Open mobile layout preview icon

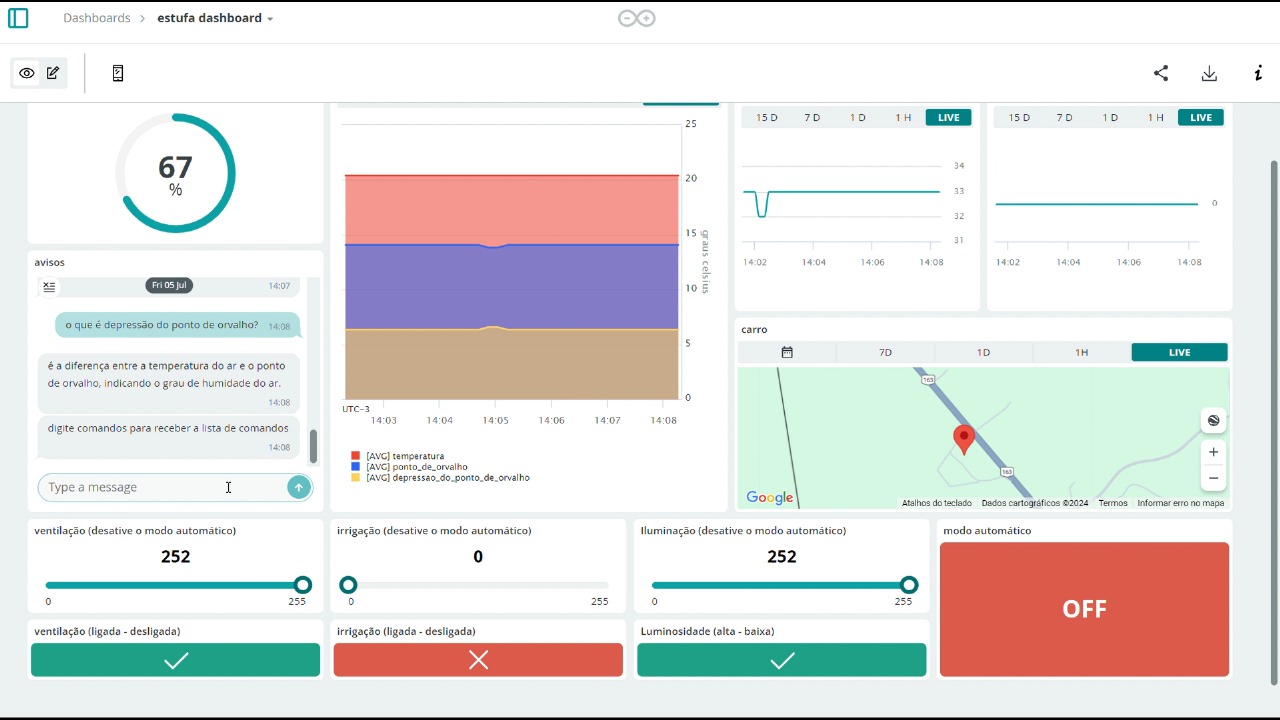point(118,73)
